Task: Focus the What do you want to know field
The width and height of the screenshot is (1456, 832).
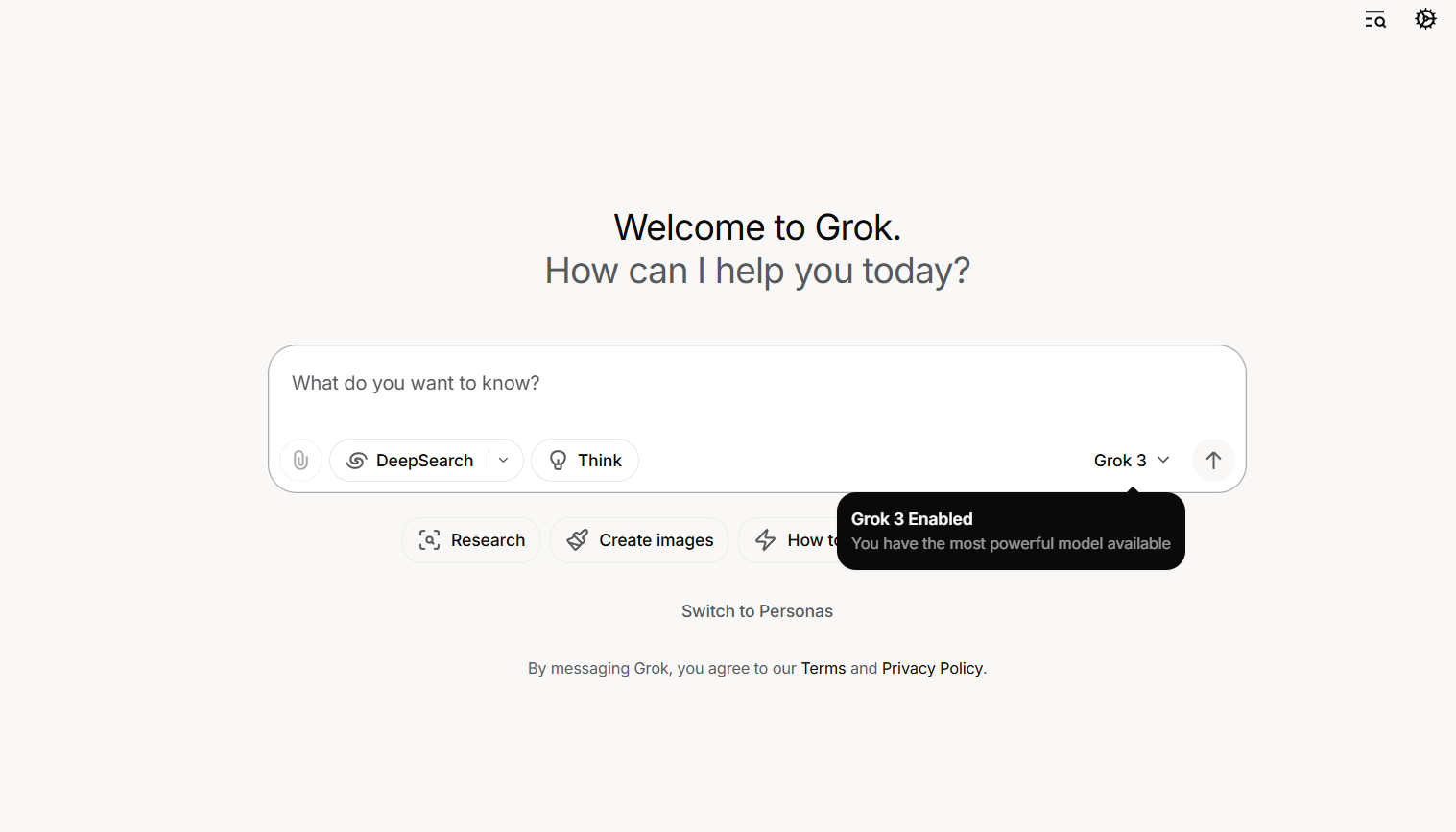Action: [756, 384]
